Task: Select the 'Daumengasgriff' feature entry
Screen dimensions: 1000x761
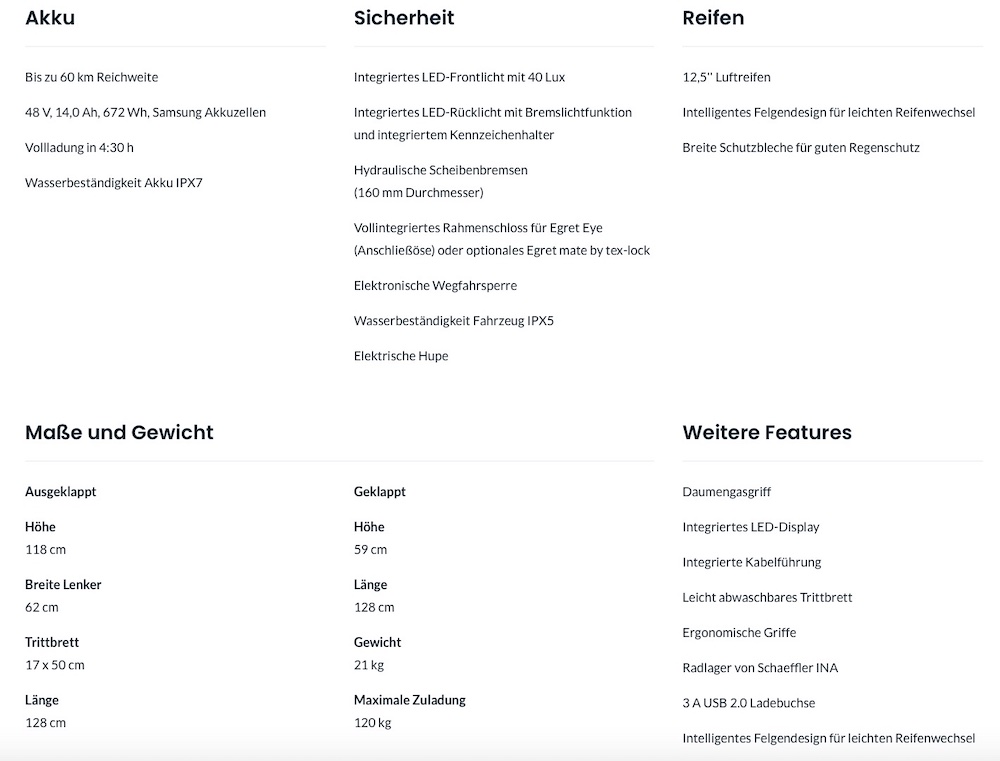Action: click(x=726, y=492)
